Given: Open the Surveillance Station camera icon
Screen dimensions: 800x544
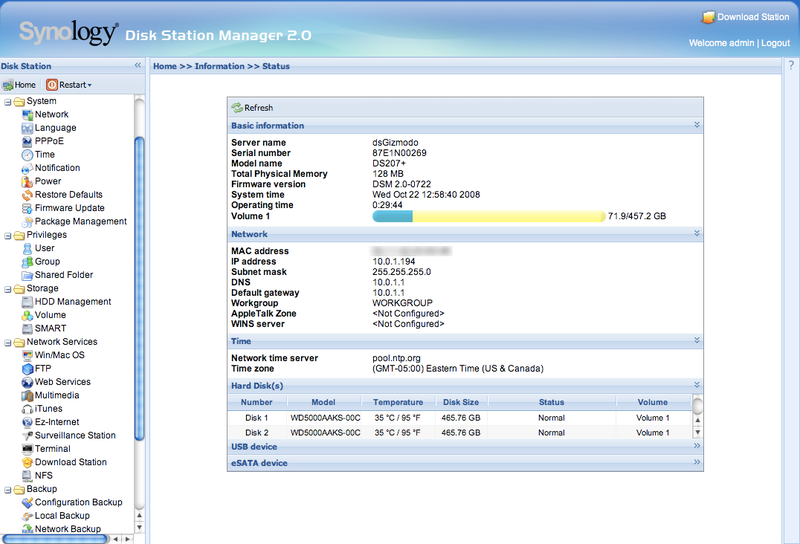Looking at the screenshot, I should [27, 435].
